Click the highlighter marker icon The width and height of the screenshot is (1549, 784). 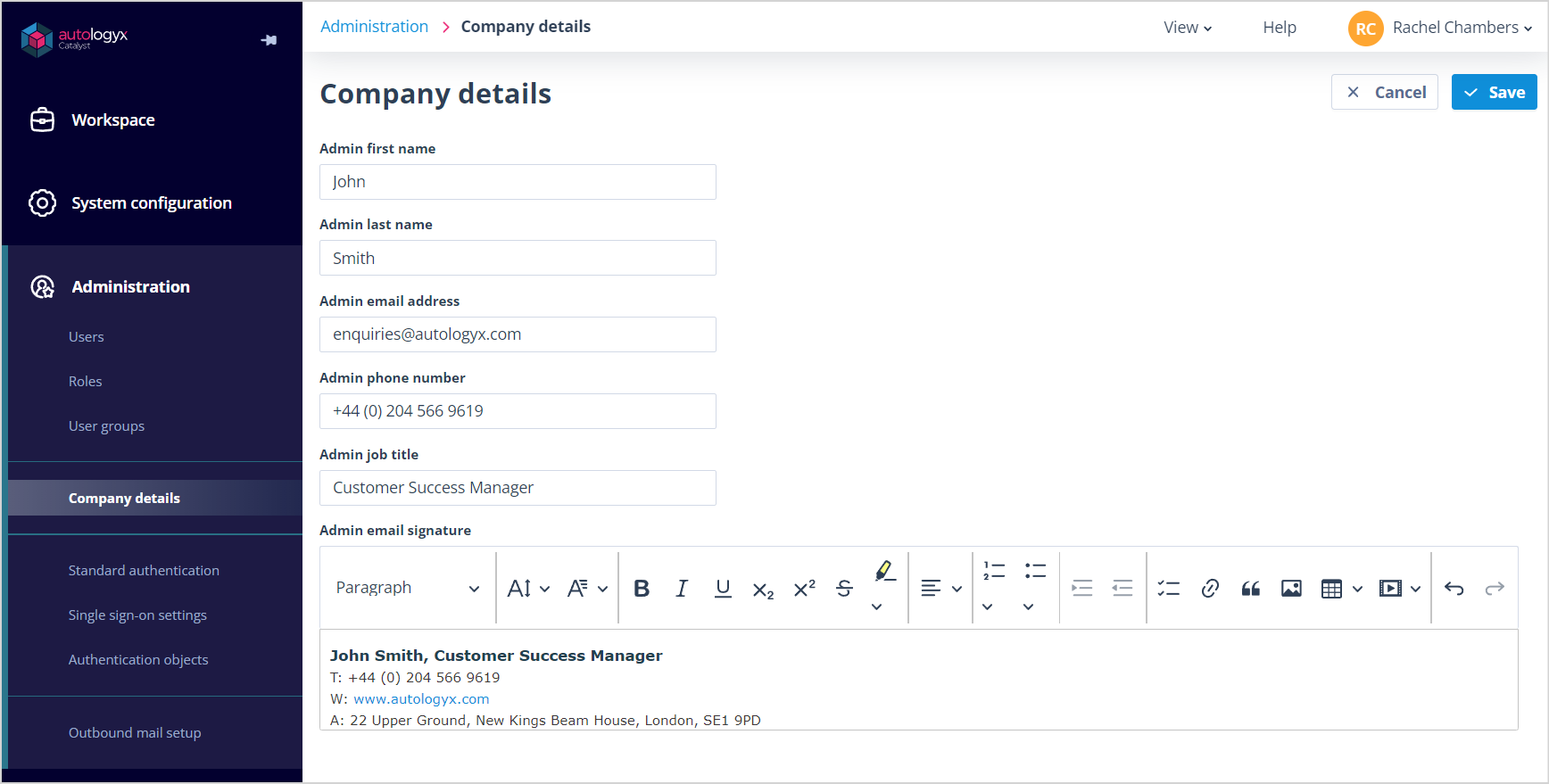884,571
